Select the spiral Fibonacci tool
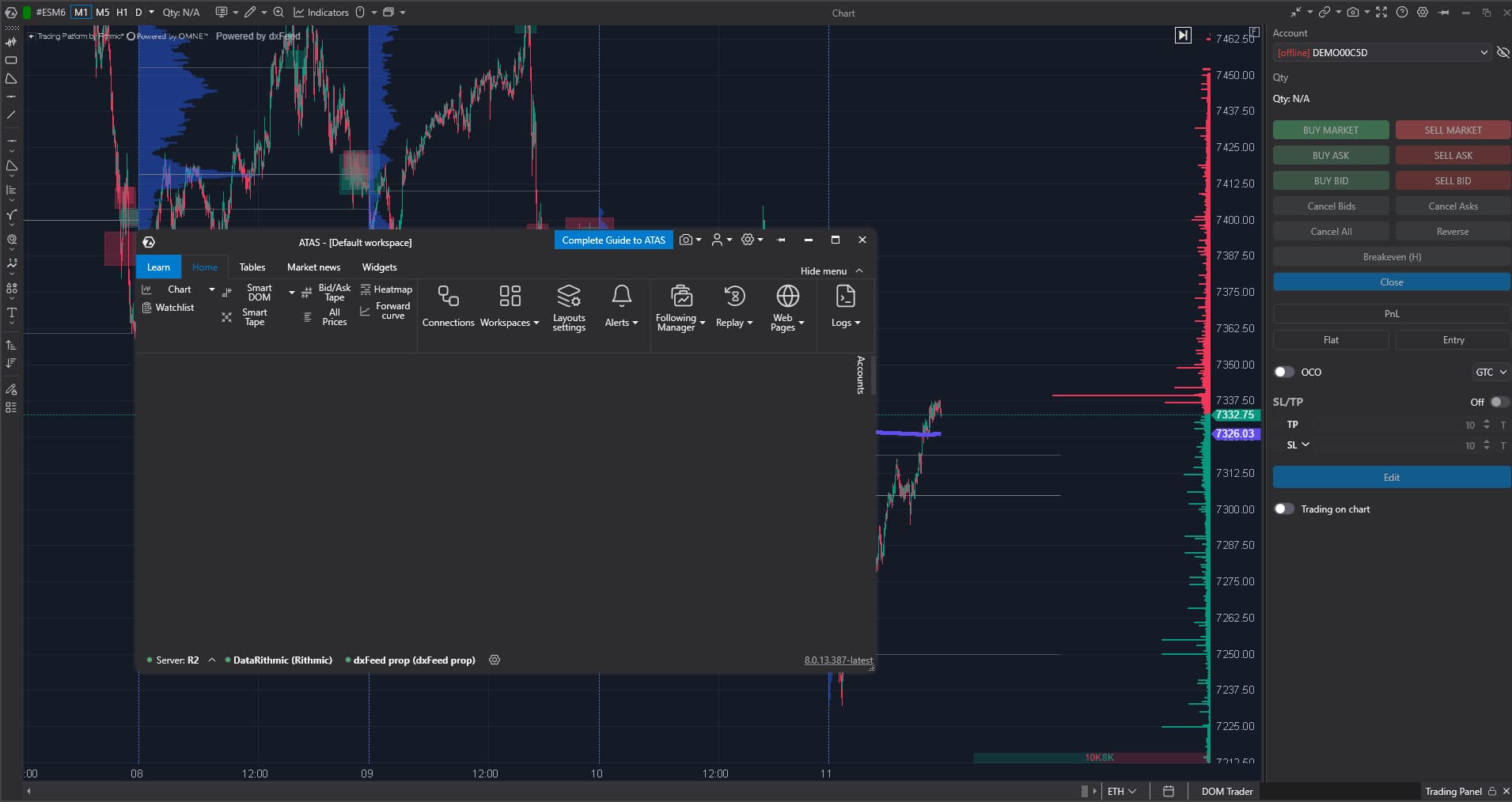Screen dimensions: 1512x802 (x=11, y=240)
